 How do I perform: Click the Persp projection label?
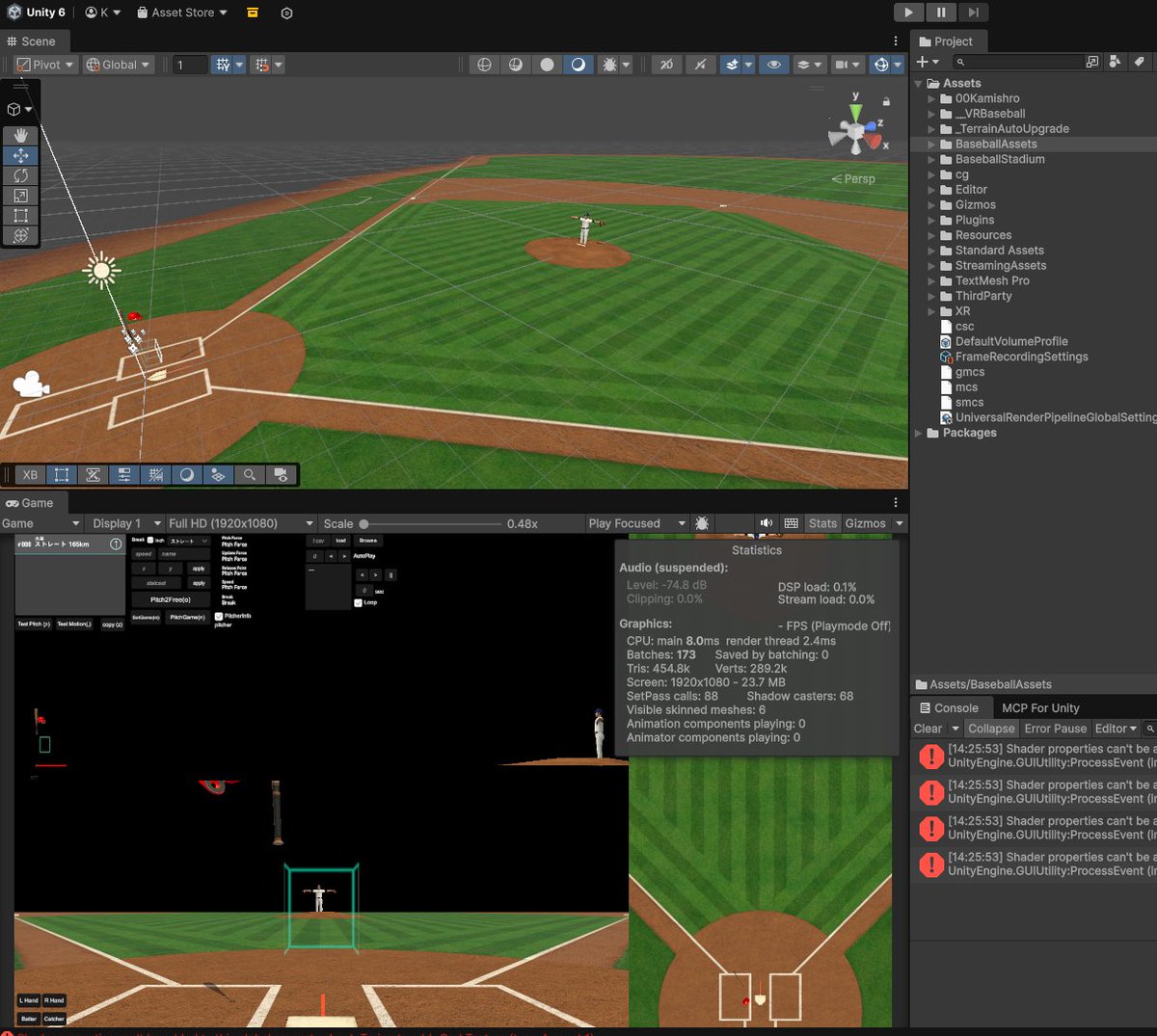853,179
